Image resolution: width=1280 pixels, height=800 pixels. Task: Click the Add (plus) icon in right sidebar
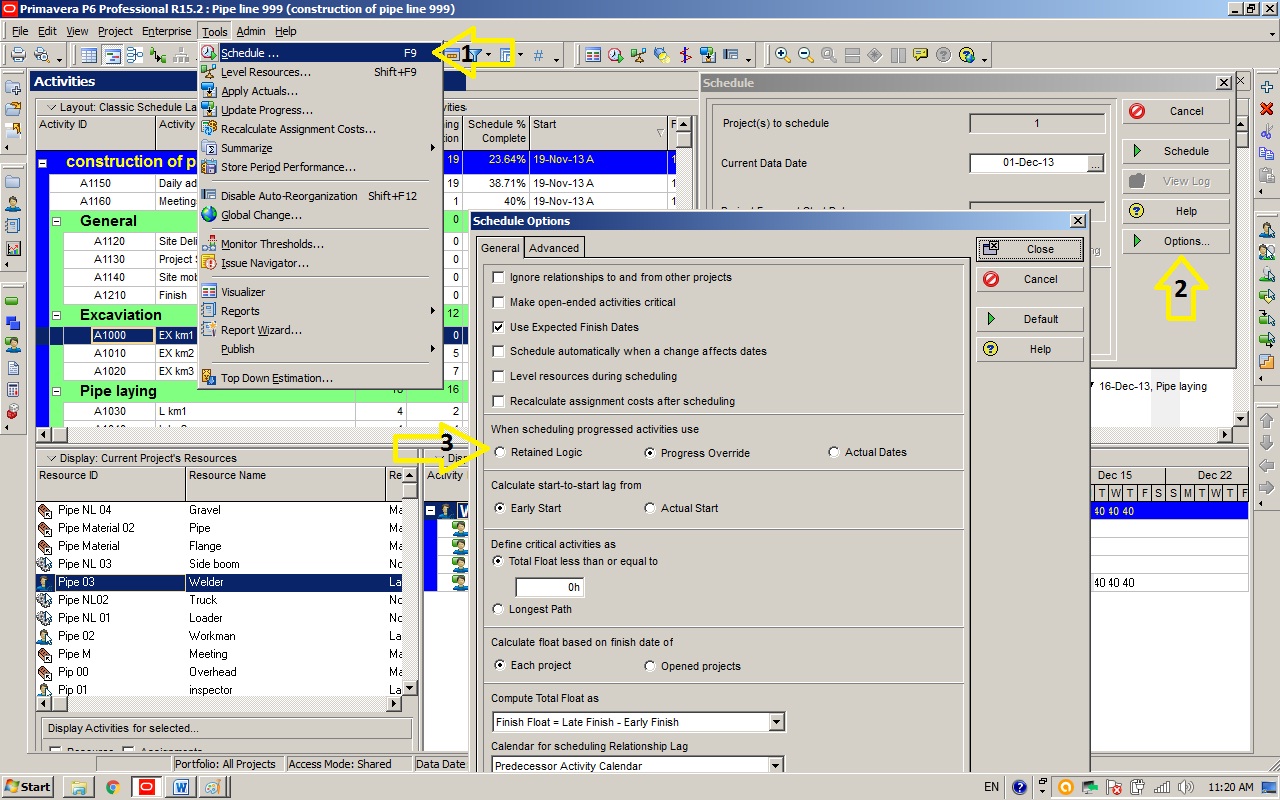(x=1266, y=88)
